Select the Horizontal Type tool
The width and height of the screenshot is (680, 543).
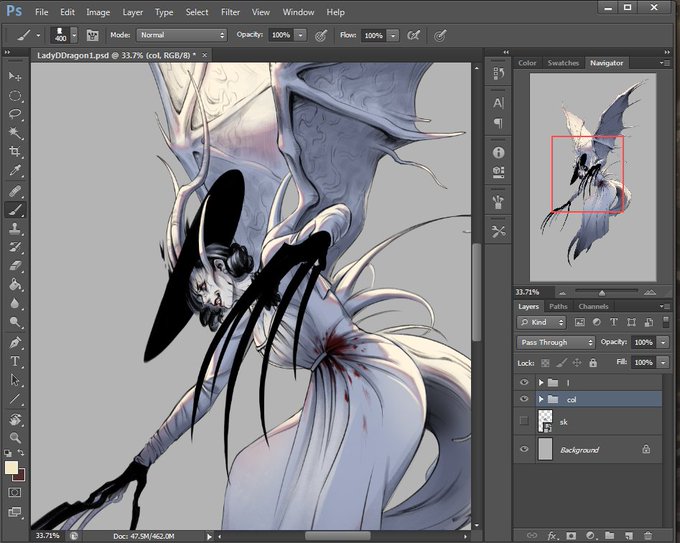pos(15,361)
